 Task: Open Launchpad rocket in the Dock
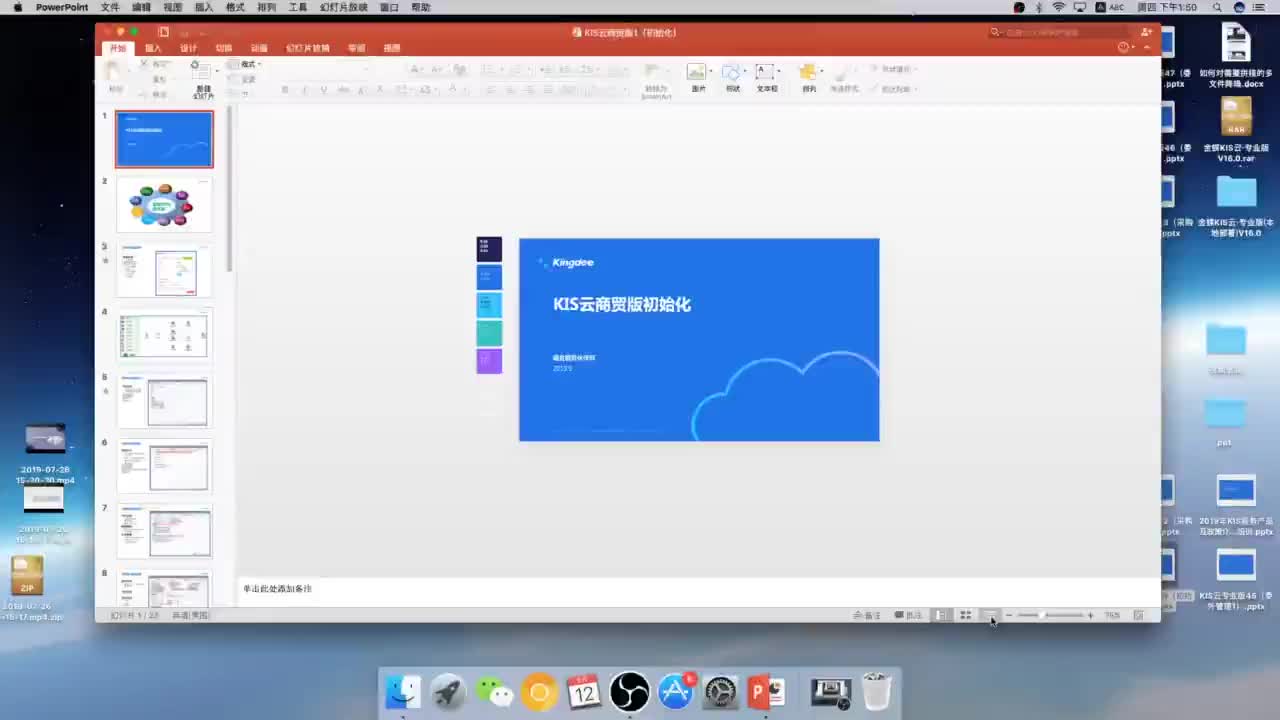coord(448,692)
